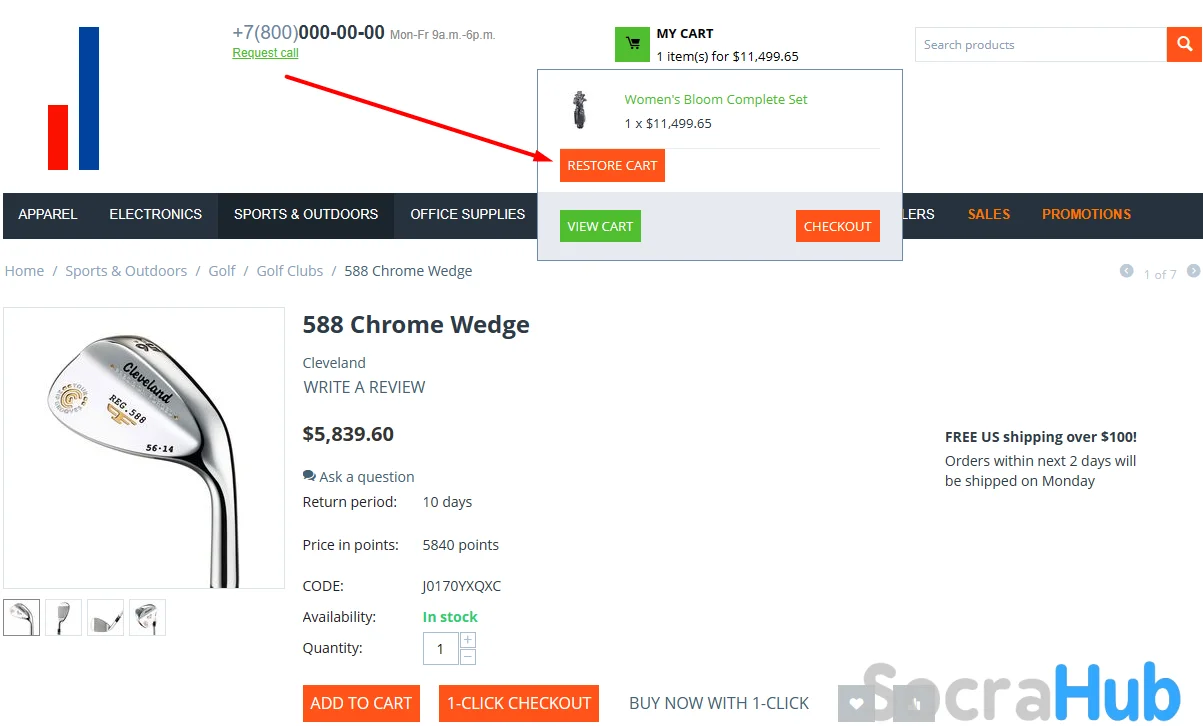The width and height of the screenshot is (1203, 726).
Task: Go to Home breadcrumb
Action: (24, 271)
